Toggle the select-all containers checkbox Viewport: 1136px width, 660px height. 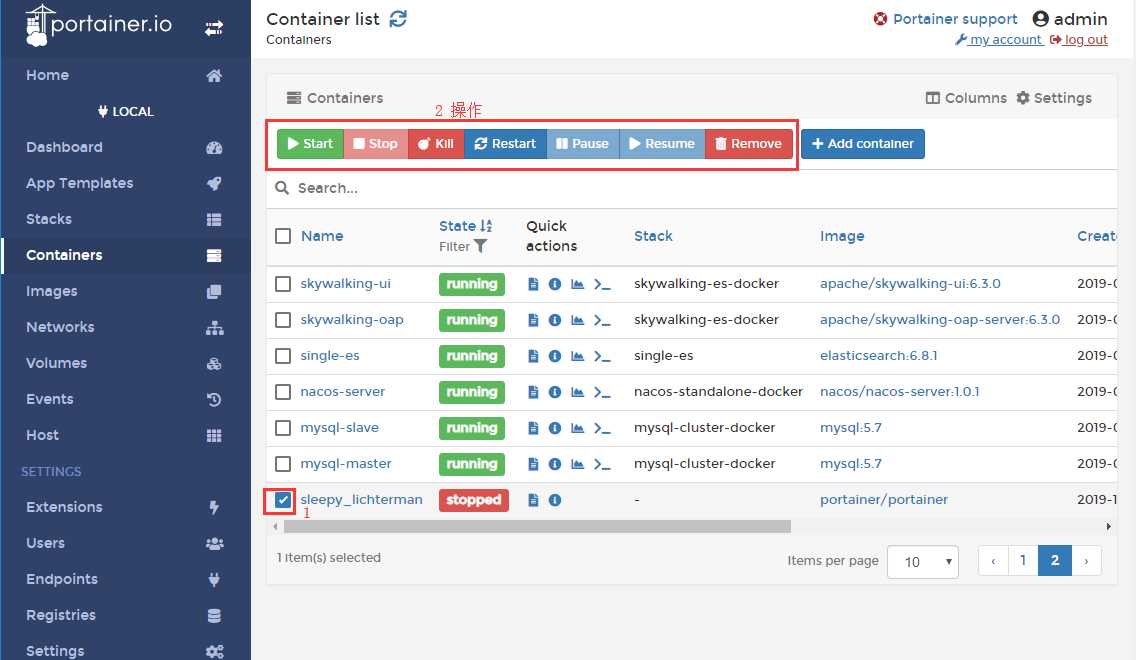click(283, 236)
